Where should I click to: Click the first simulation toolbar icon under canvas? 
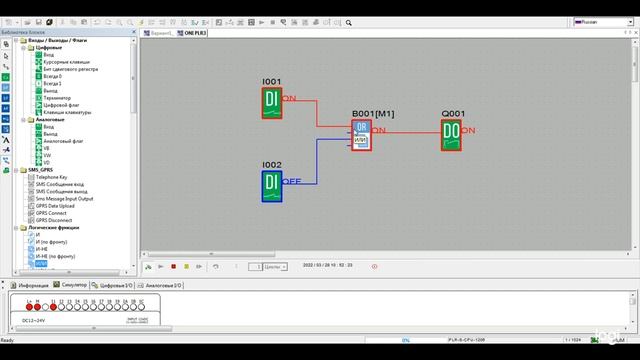tap(148, 267)
